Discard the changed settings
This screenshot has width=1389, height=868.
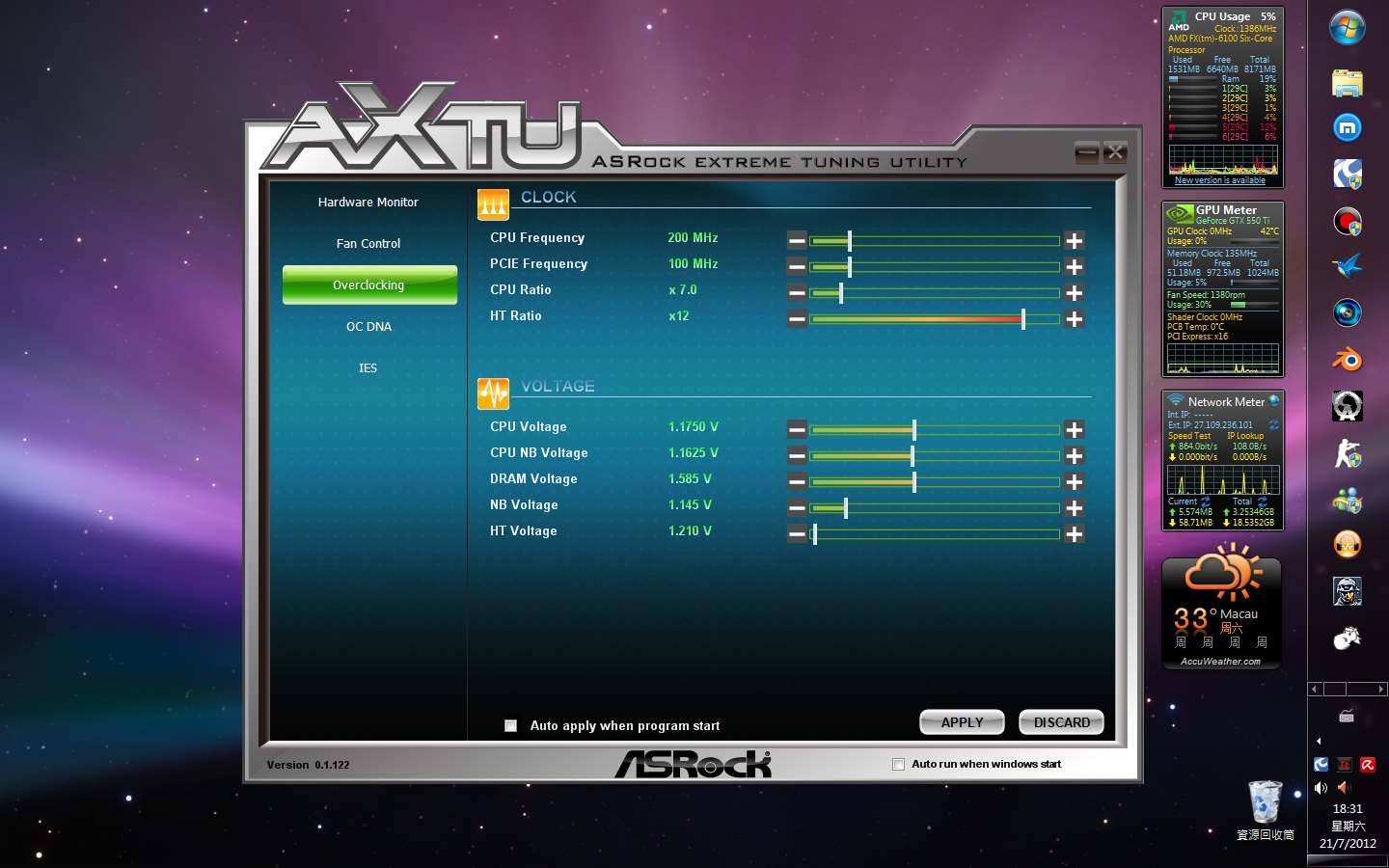1061,722
